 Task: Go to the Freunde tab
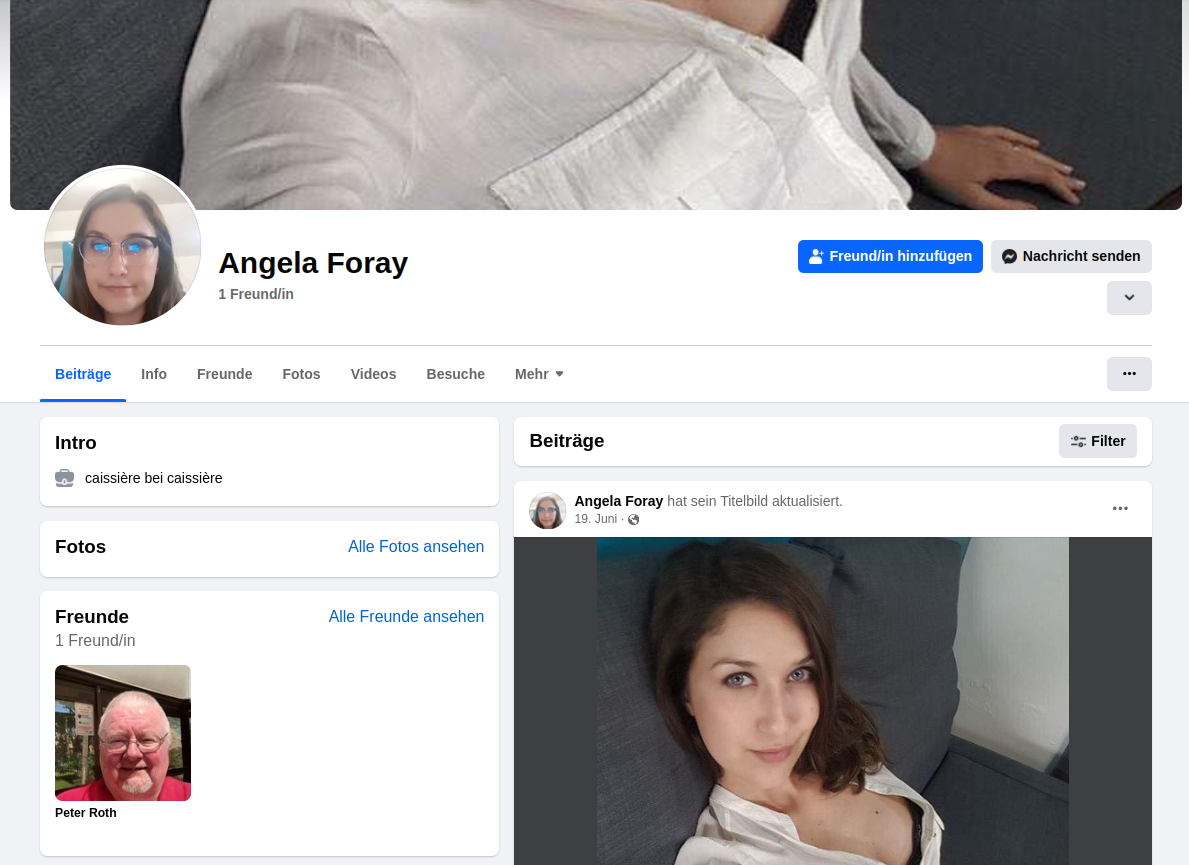(x=224, y=374)
